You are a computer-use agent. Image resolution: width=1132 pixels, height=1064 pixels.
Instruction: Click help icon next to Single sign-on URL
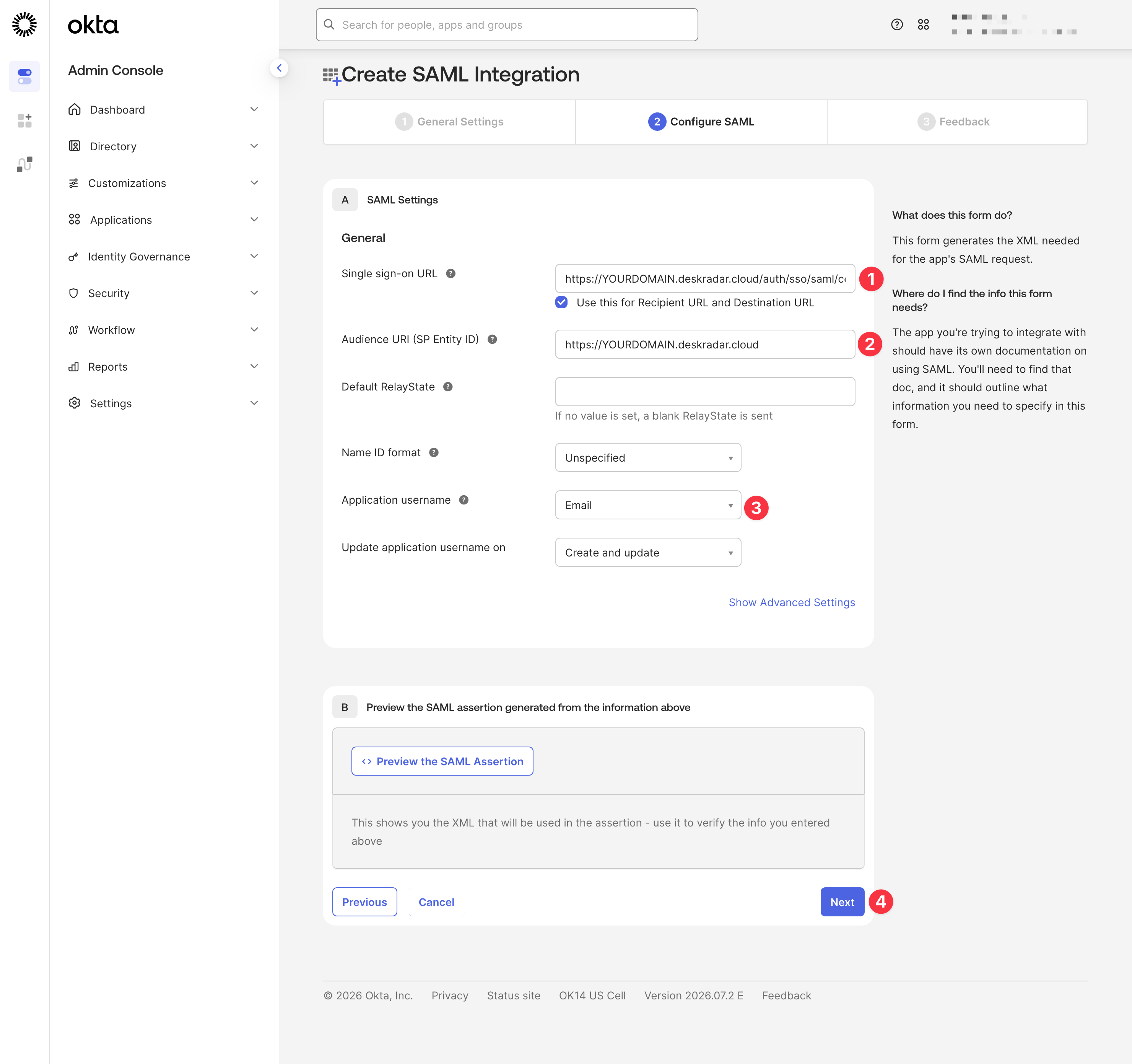451,273
